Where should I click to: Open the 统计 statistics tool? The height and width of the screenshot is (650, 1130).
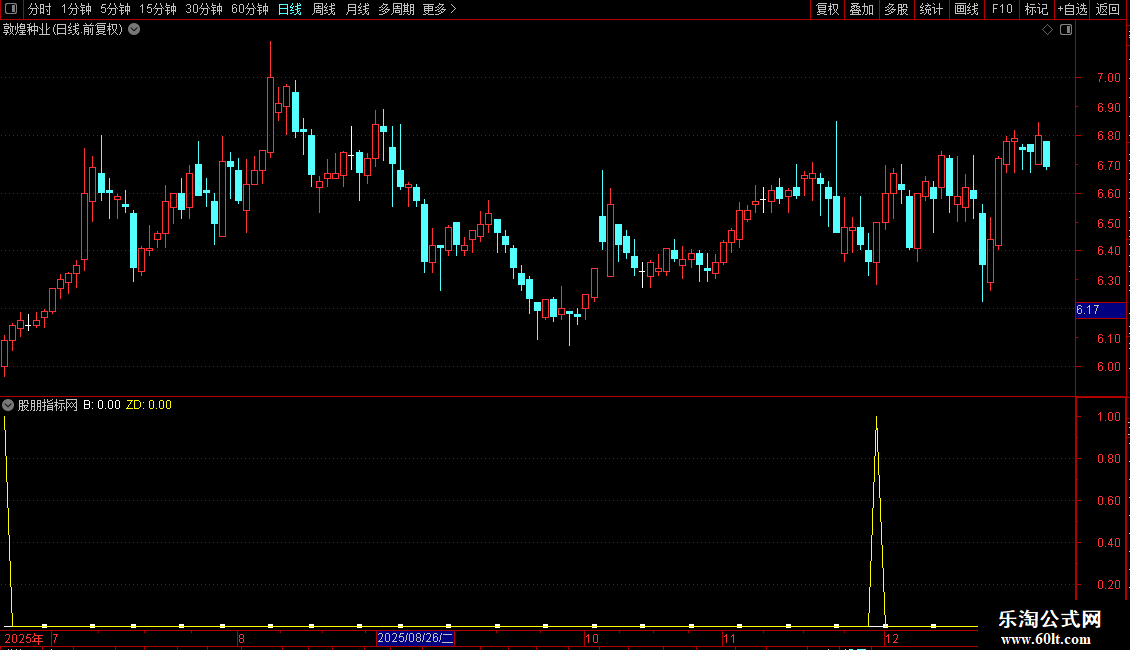click(x=931, y=9)
